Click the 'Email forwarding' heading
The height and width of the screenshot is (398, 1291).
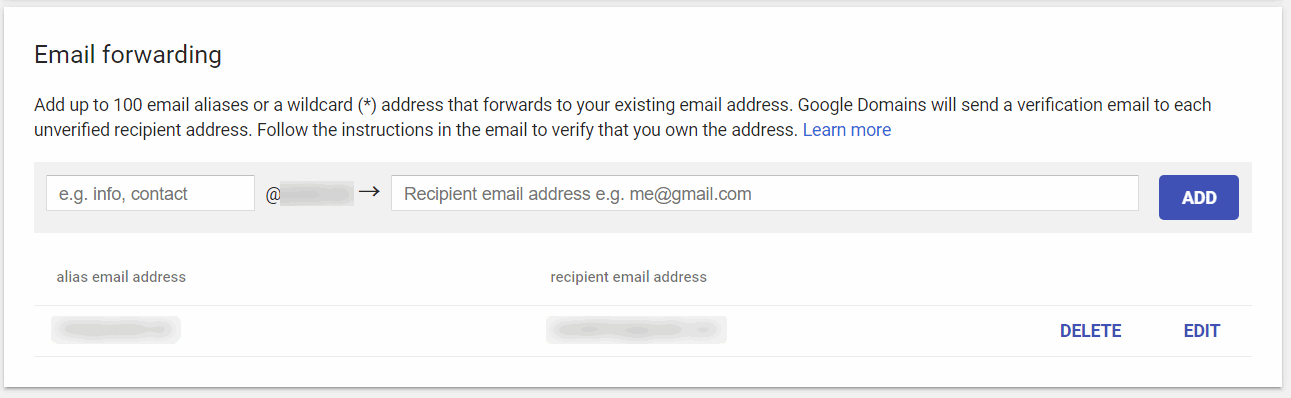point(128,55)
